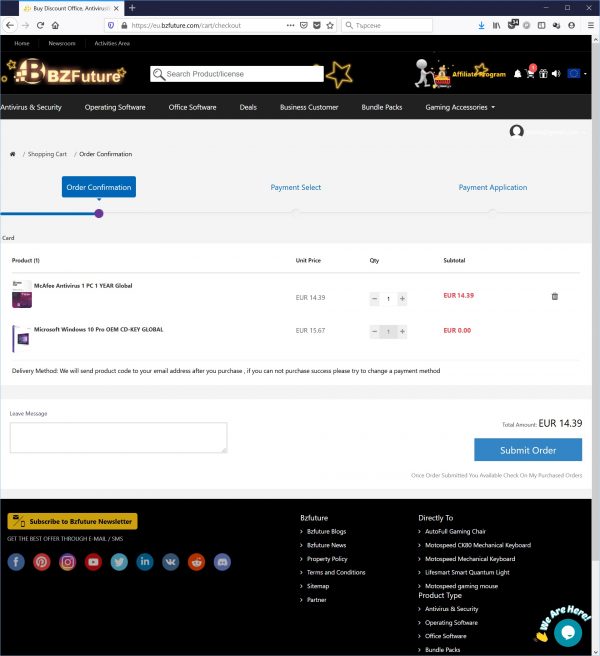The height and width of the screenshot is (656, 600).
Task: Open Office Software menu
Action: tap(192, 107)
